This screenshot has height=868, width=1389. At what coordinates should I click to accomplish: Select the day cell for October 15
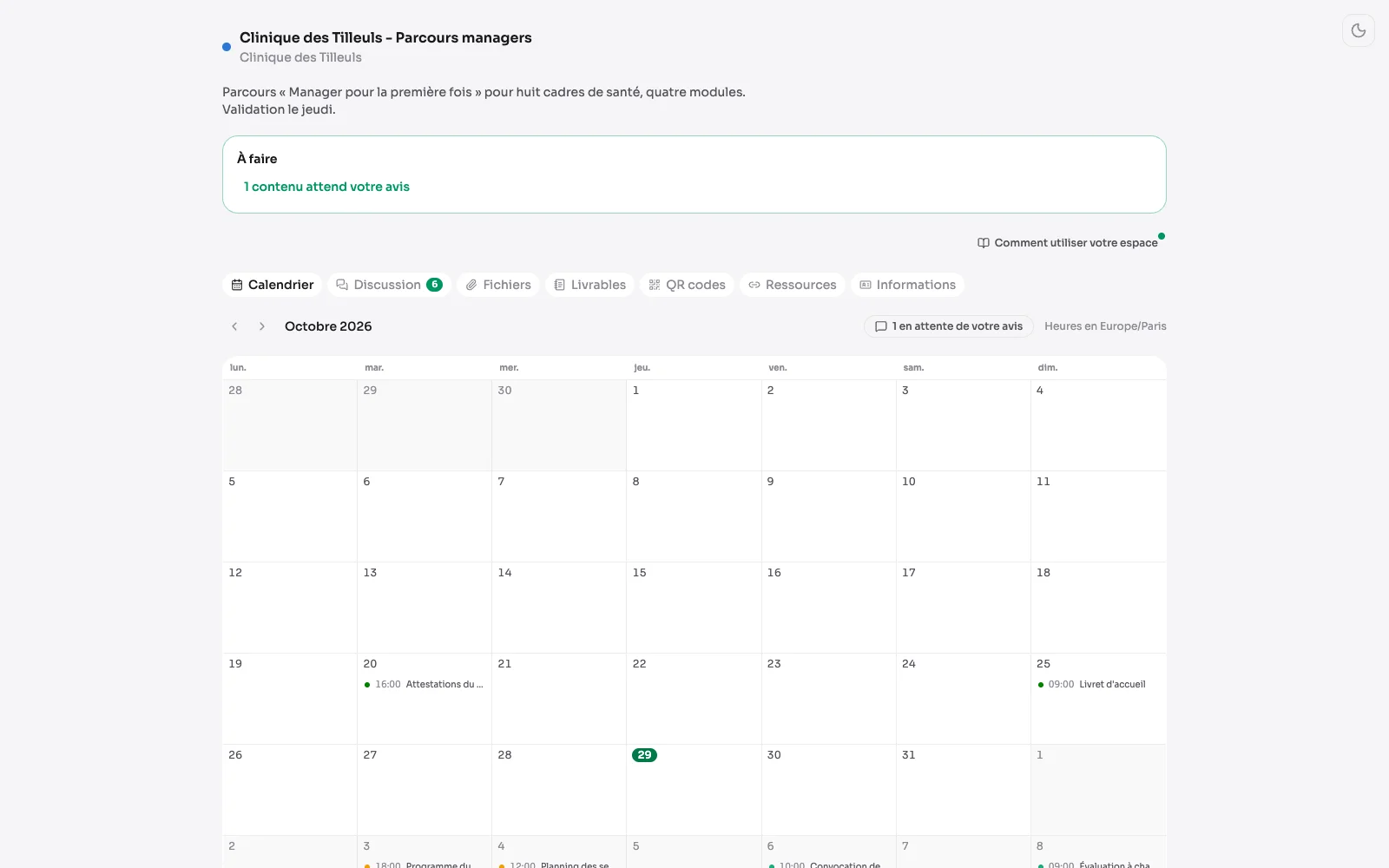point(694,608)
